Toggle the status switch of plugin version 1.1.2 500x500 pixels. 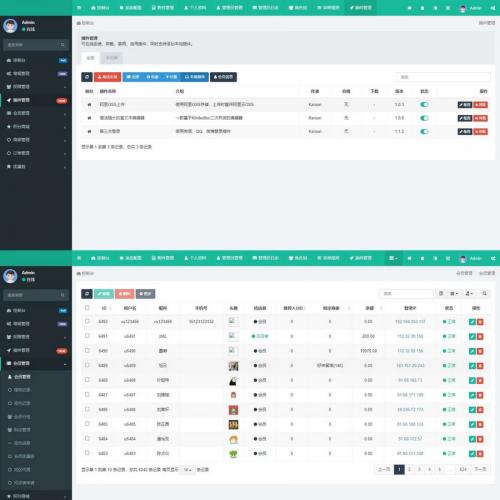click(x=424, y=131)
